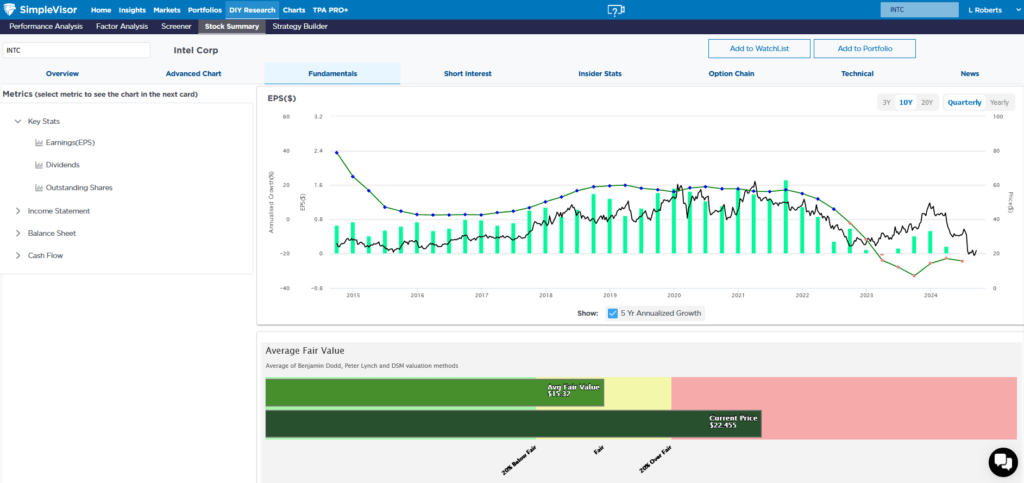The width and height of the screenshot is (1024, 483).
Task: Click the video tour icon in header
Action: [616, 10]
